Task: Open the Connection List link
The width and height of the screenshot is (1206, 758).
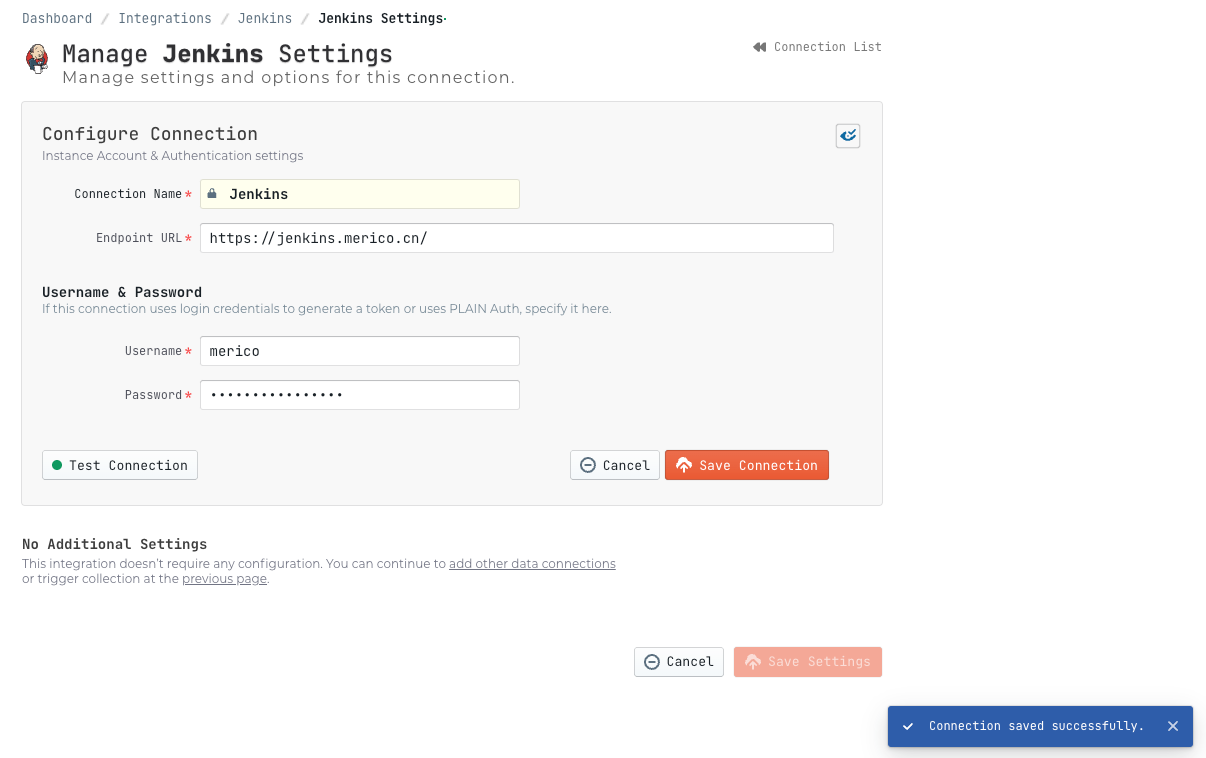Action: [826, 46]
